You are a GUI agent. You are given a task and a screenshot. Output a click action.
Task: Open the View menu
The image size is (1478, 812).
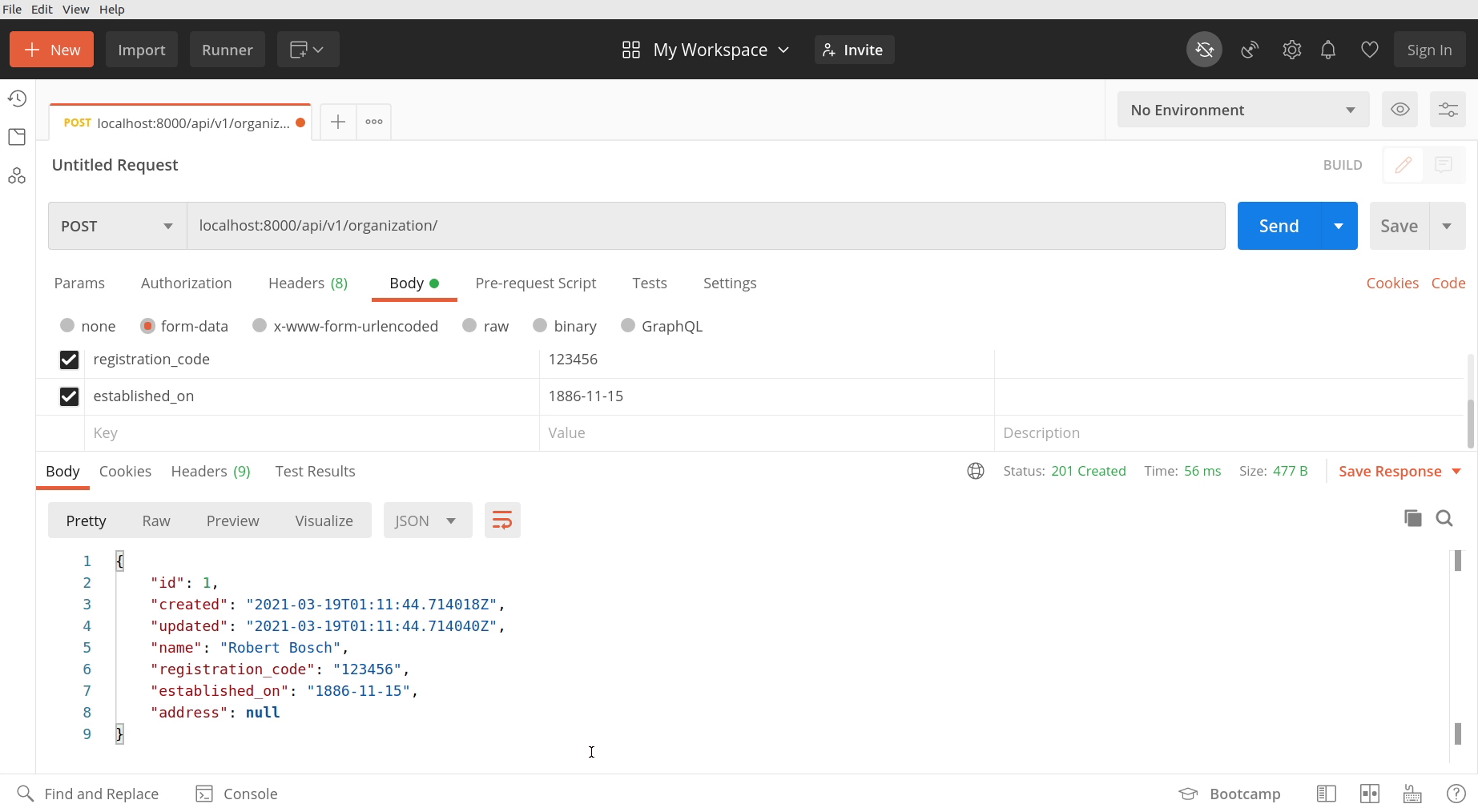tap(75, 9)
